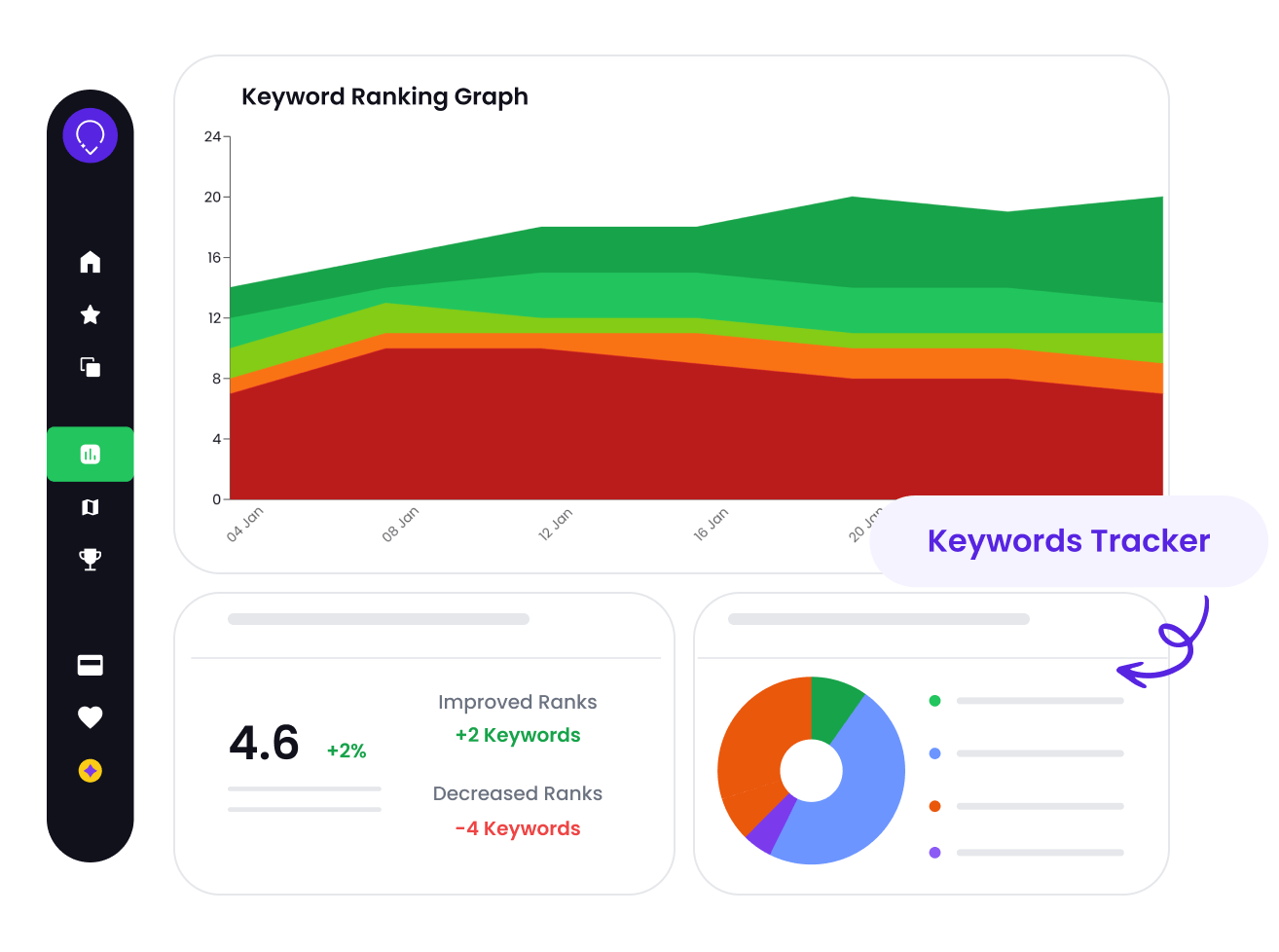Click the 24 y-axis label

pos(212,136)
